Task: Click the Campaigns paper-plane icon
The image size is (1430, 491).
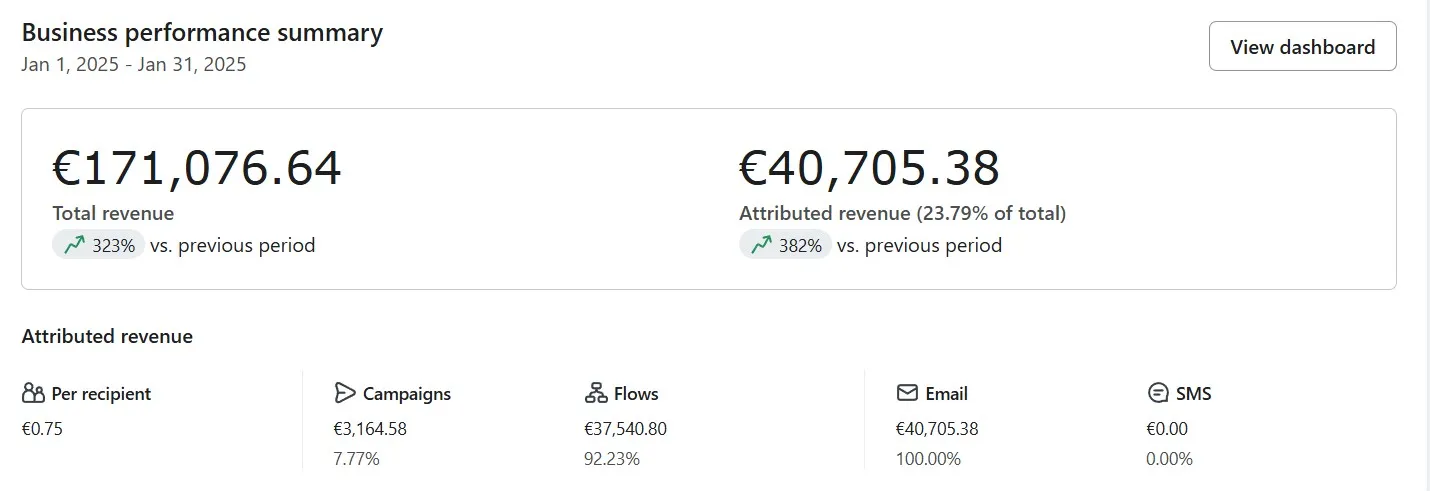Action: point(345,393)
